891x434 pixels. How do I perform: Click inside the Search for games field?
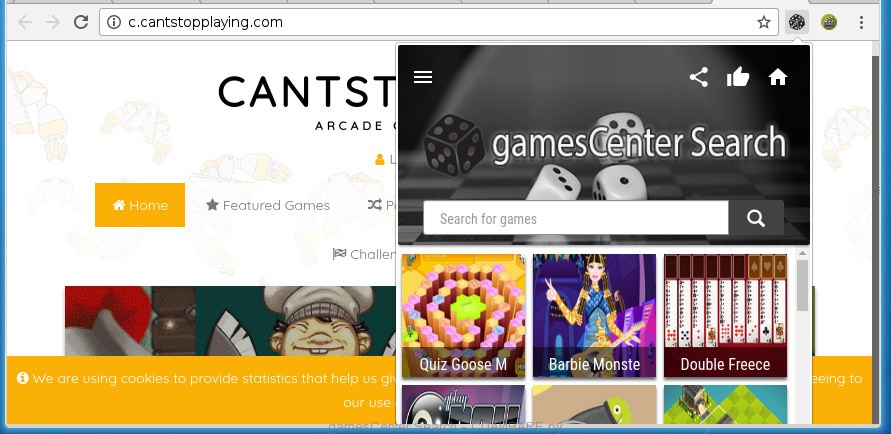(x=576, y=218)
